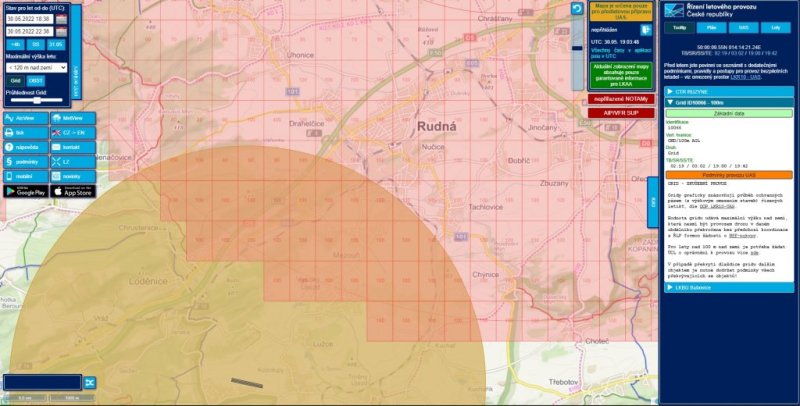This screenshot has width=800, height=406.
Task: Toggle the OBST obstacles layer button
Action: (x=36, y=81)
